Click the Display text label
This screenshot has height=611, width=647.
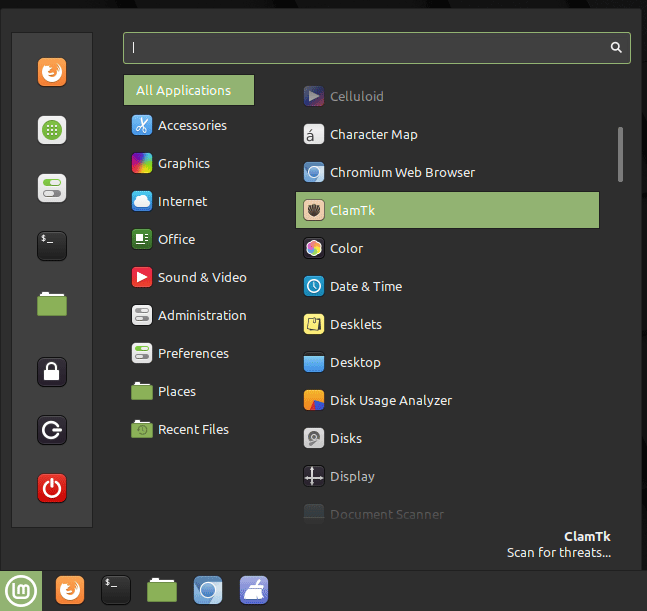point(352,477)
